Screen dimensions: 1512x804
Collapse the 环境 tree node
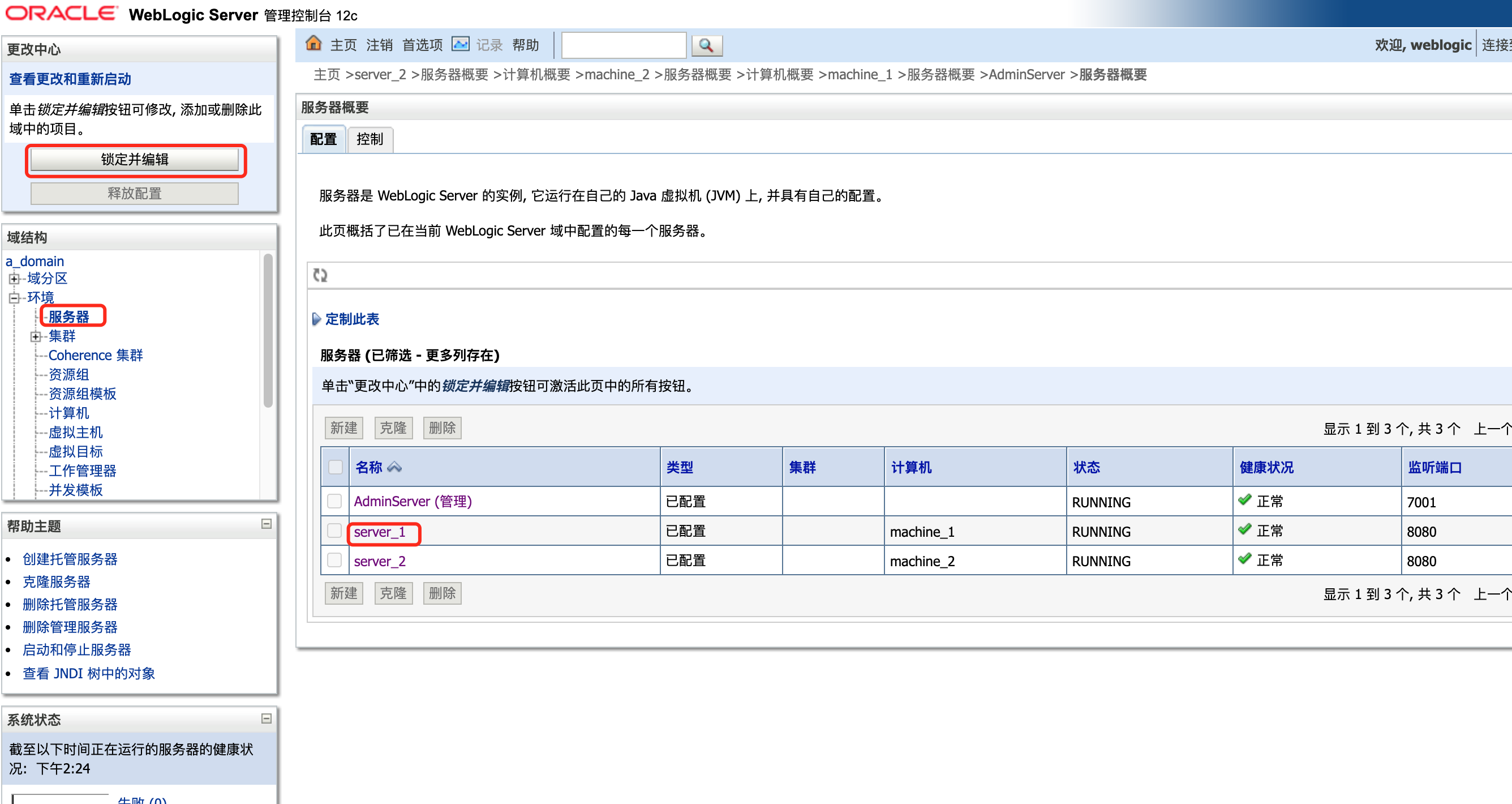(x=14, y=298)
